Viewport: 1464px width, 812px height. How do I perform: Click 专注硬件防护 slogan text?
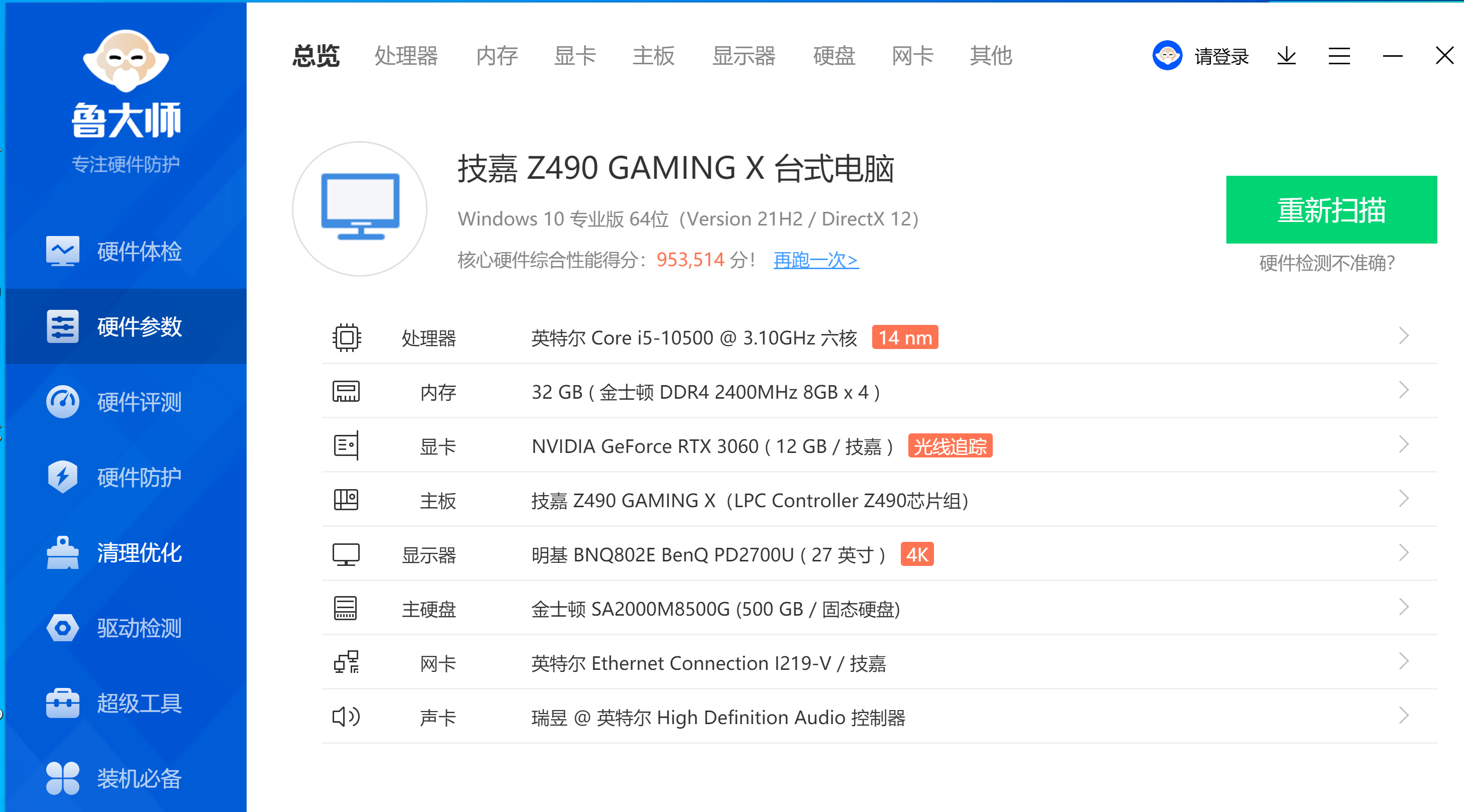click(x=126, y=164)
